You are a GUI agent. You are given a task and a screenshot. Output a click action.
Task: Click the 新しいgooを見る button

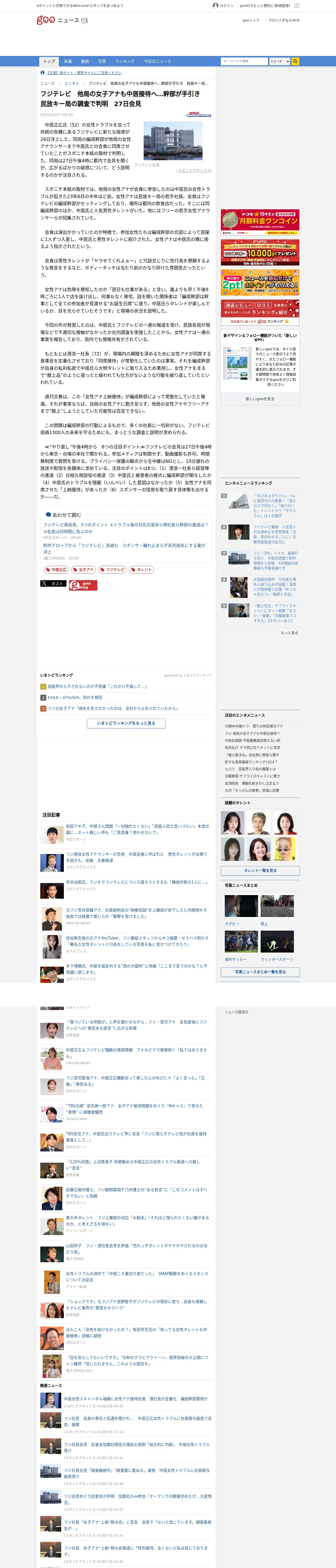pyautogui.click(x=260, y=399)
